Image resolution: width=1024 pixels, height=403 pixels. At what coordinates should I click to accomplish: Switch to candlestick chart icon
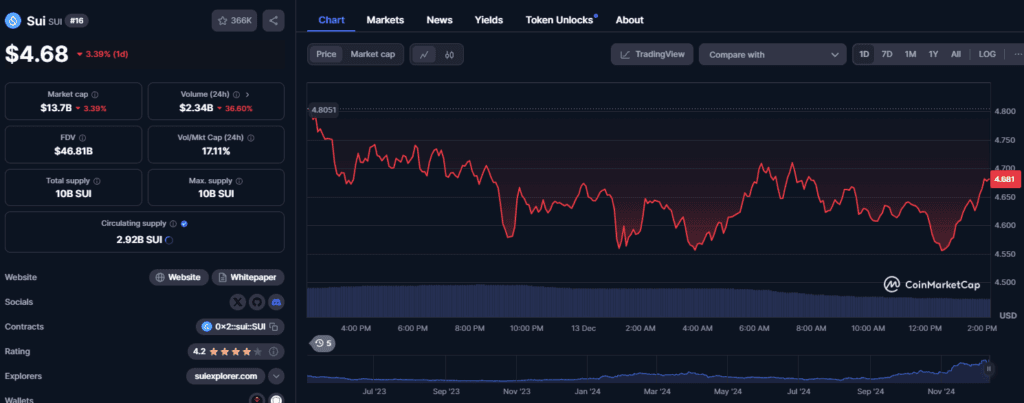coord(449,55)
